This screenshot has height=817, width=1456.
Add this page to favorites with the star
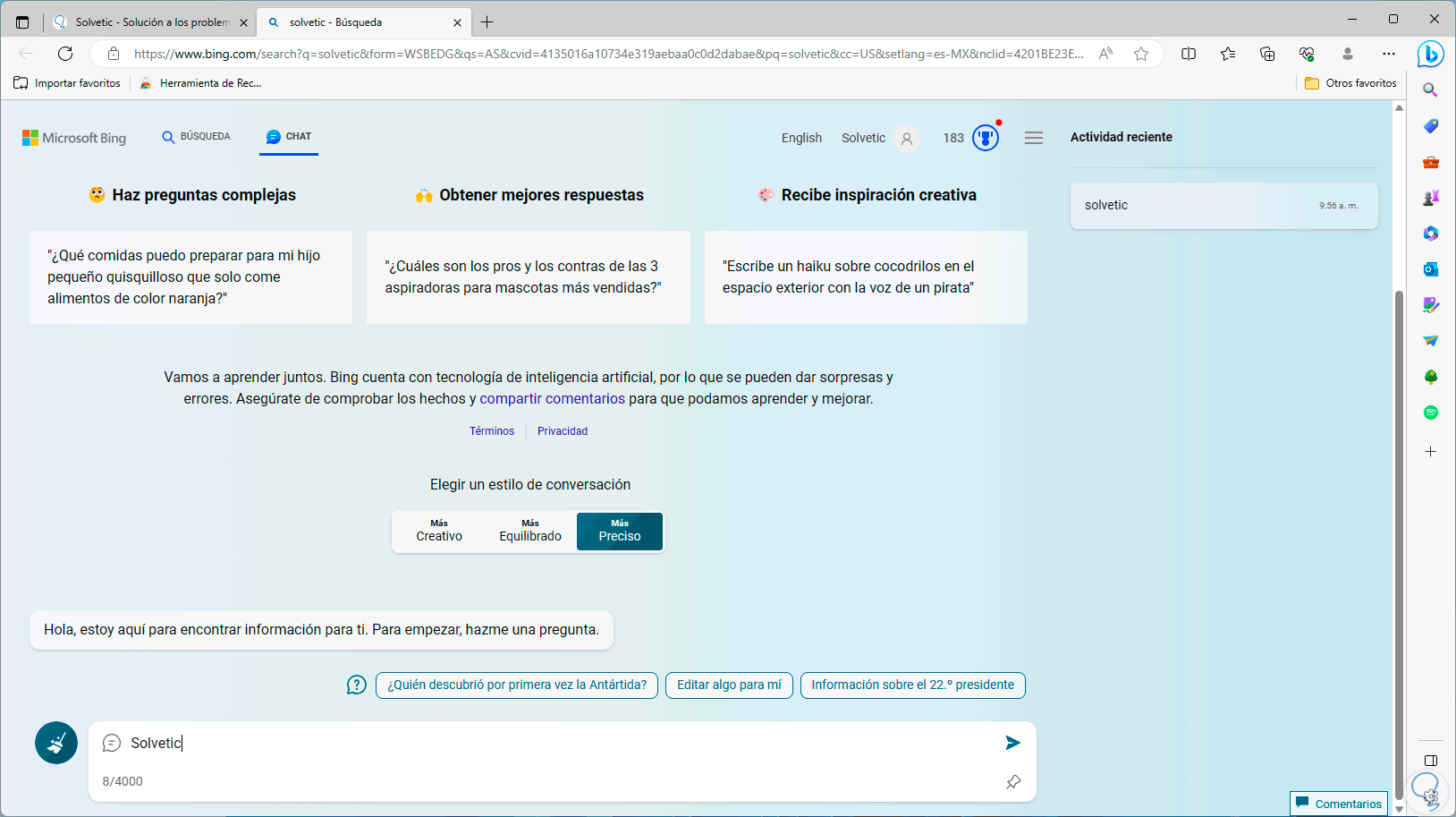1141,54
